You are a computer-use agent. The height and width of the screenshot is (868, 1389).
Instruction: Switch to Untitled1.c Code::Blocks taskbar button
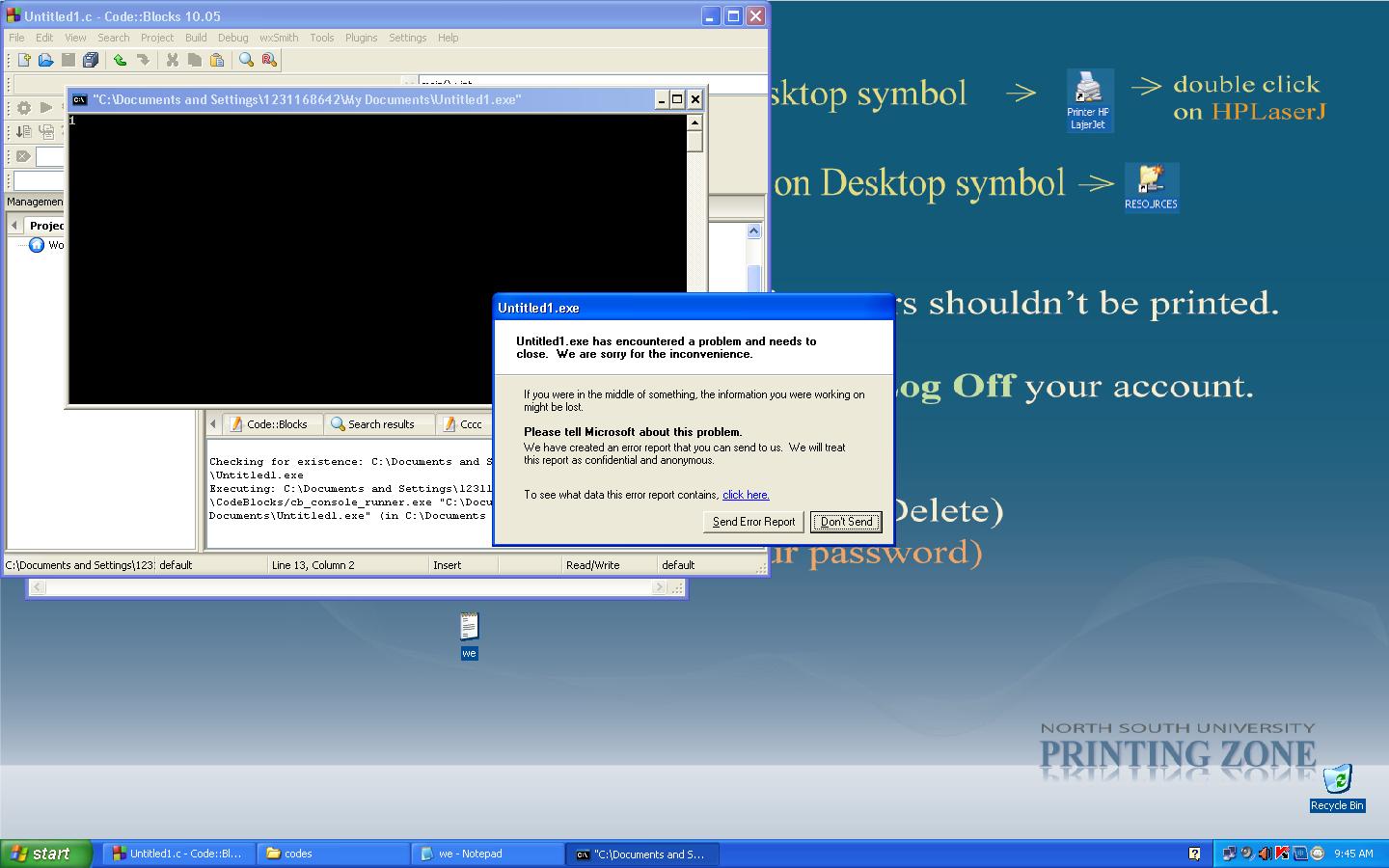coord(178,854)
